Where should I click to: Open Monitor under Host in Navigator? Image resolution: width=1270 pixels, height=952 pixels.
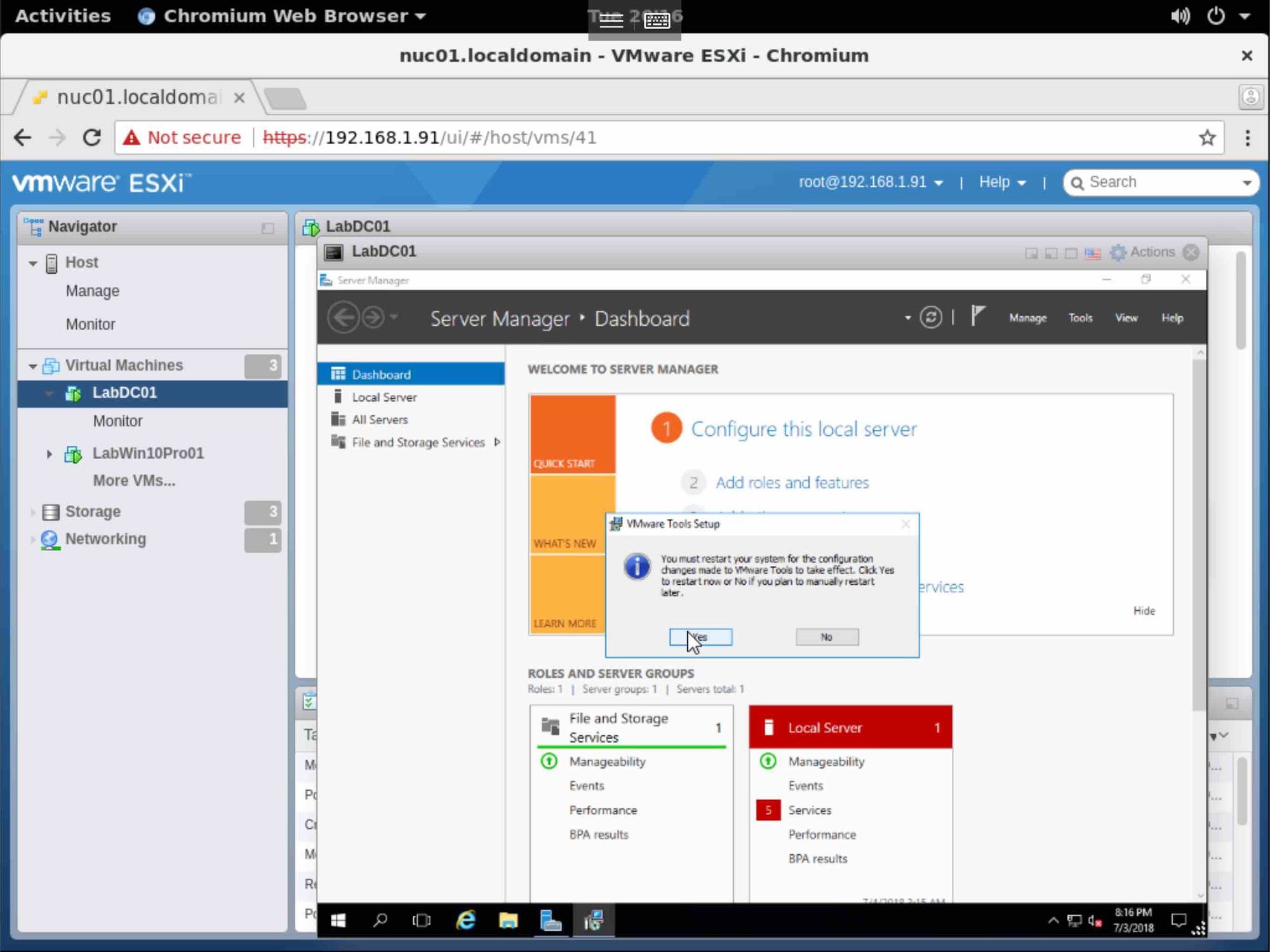click(90, 325)
